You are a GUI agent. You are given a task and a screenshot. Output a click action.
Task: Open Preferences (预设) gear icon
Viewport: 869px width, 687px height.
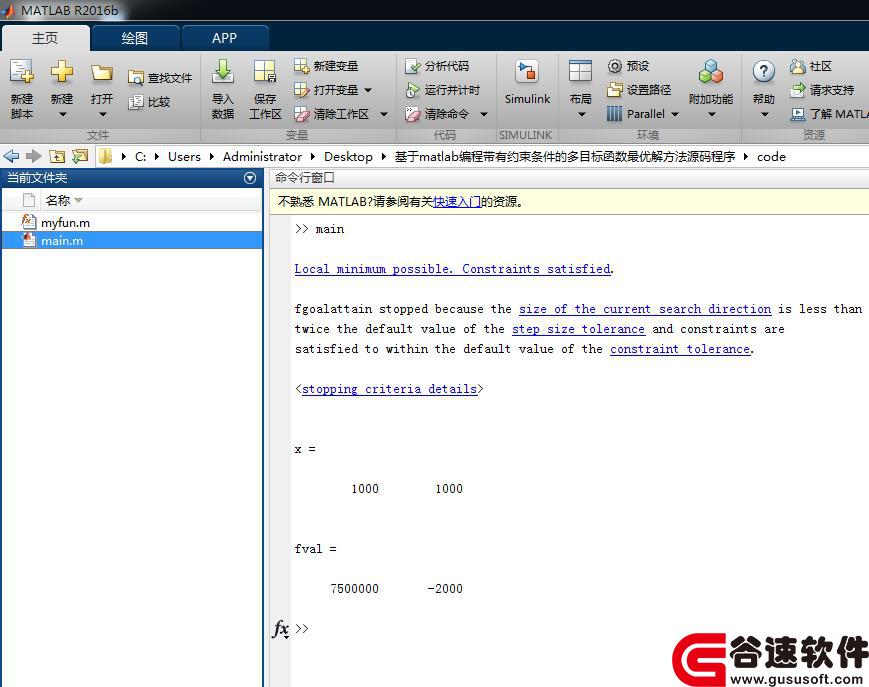615,66
